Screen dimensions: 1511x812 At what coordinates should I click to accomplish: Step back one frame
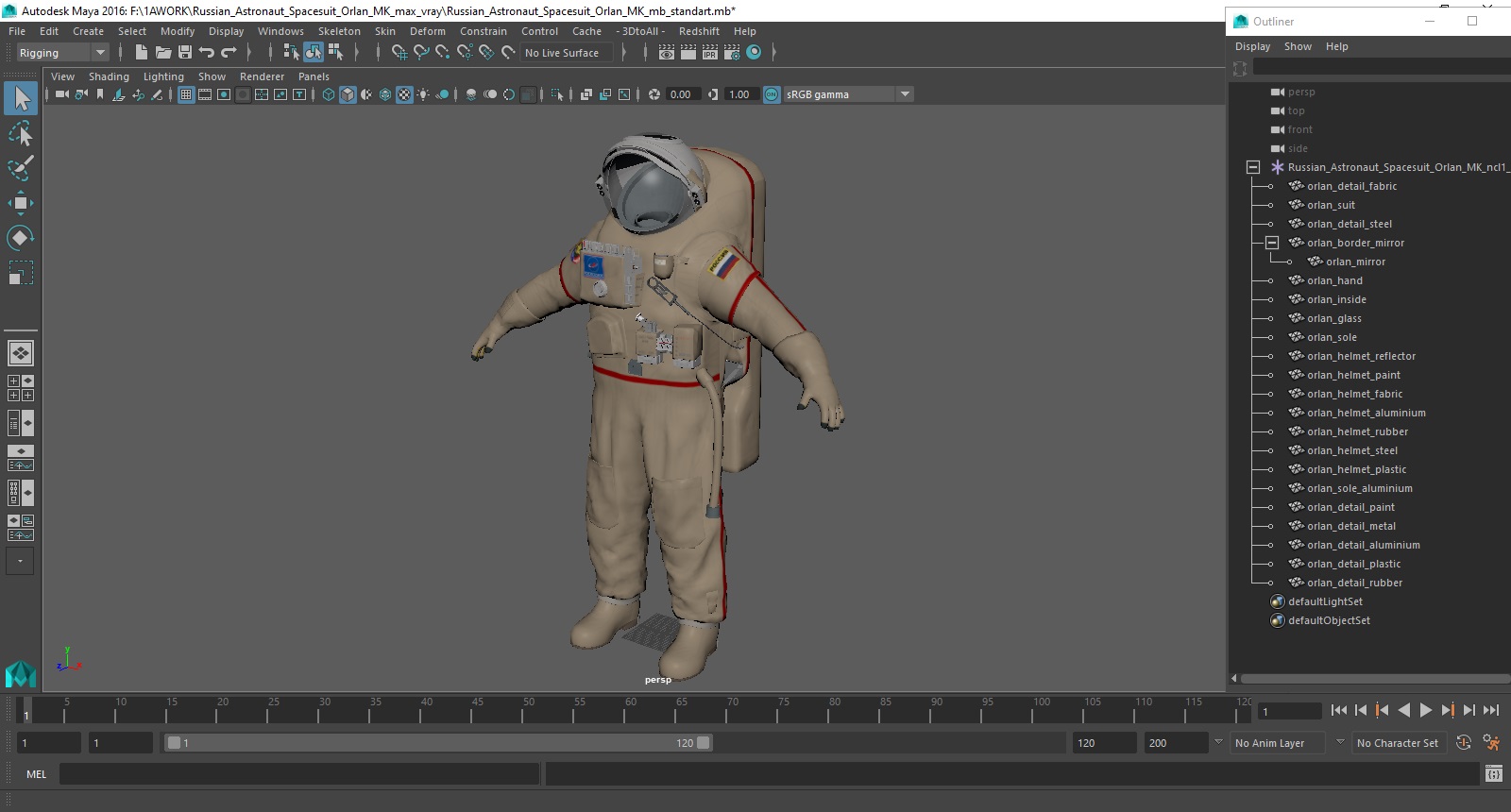[x=1361, y=710]
